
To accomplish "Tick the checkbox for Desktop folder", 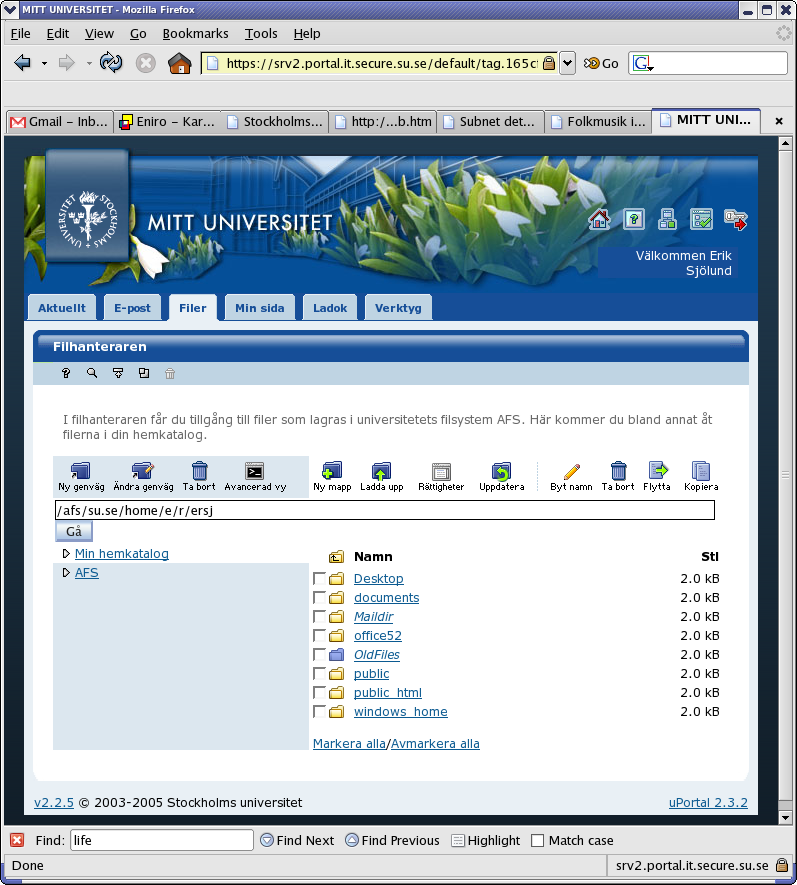I will point(319,578).
